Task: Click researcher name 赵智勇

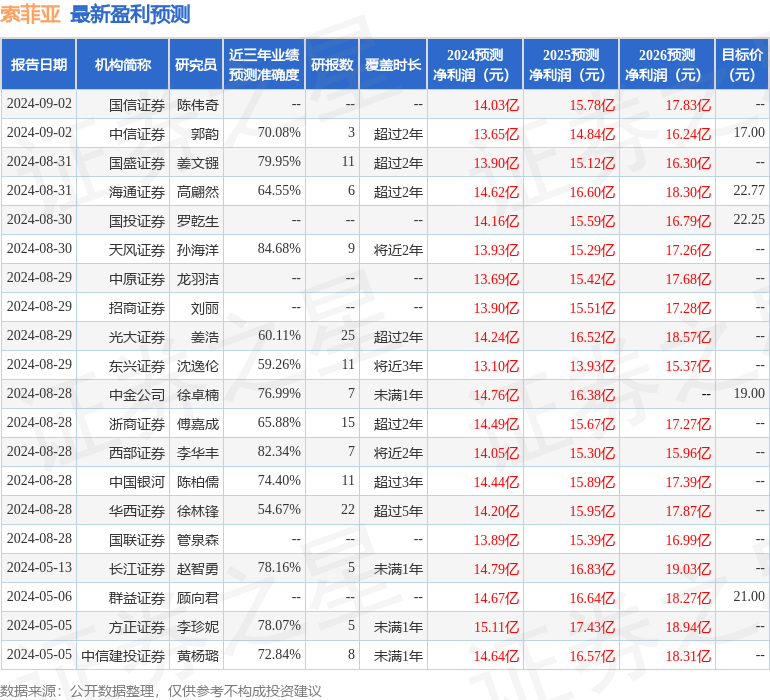Action: click(198, 569)
